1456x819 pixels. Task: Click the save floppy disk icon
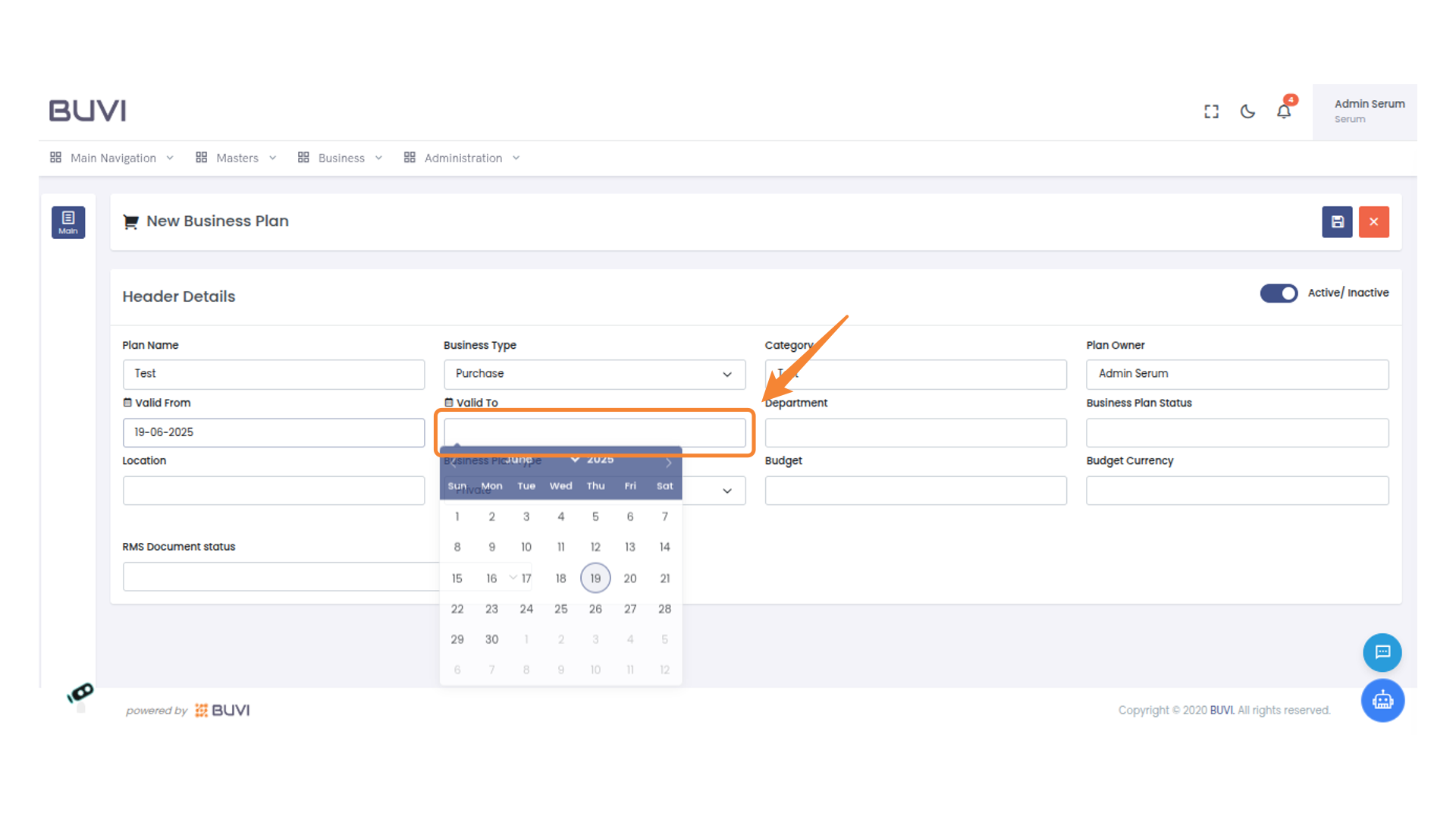(x=1337, y=222)
